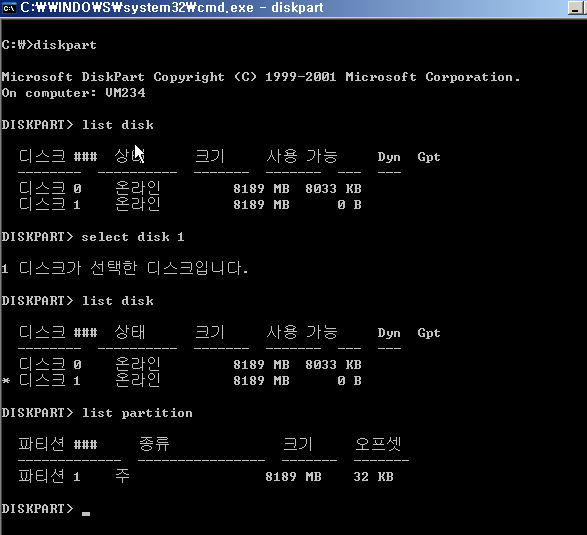Click the '종류' column header

(x=154, y=444)
